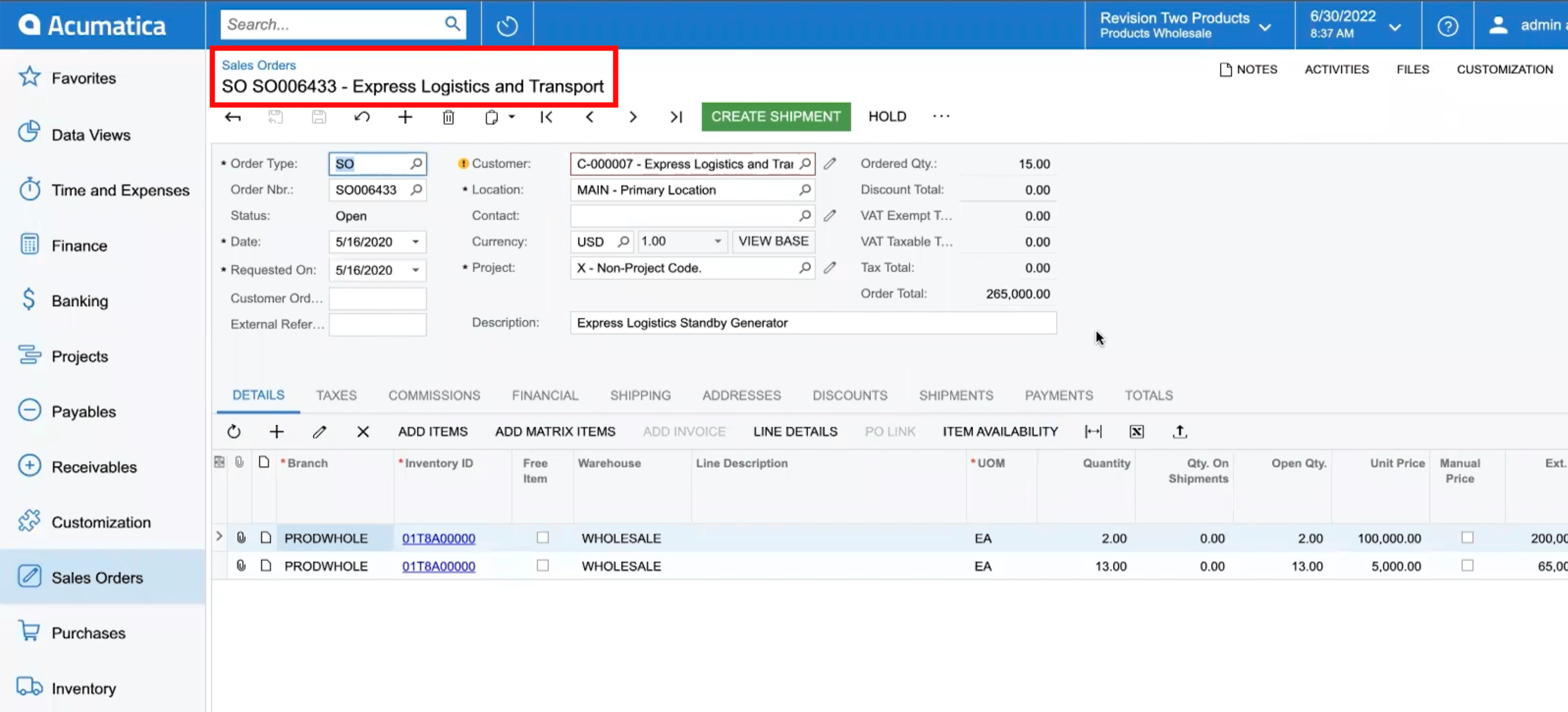Add a new row in details grid
This screenshot has width=1568, height=712.
[277, 431]
